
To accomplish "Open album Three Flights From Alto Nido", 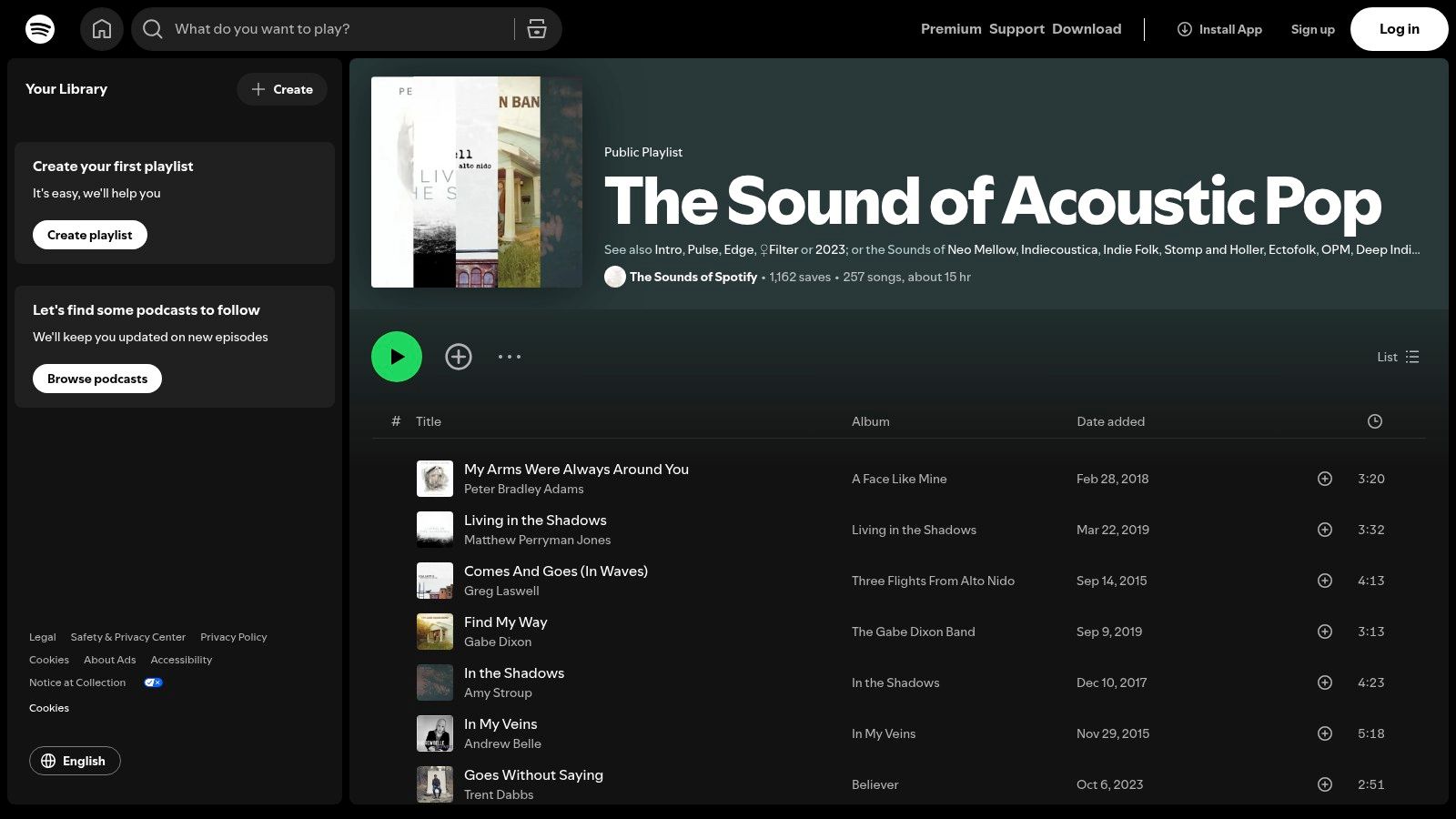I will point(933,581).
